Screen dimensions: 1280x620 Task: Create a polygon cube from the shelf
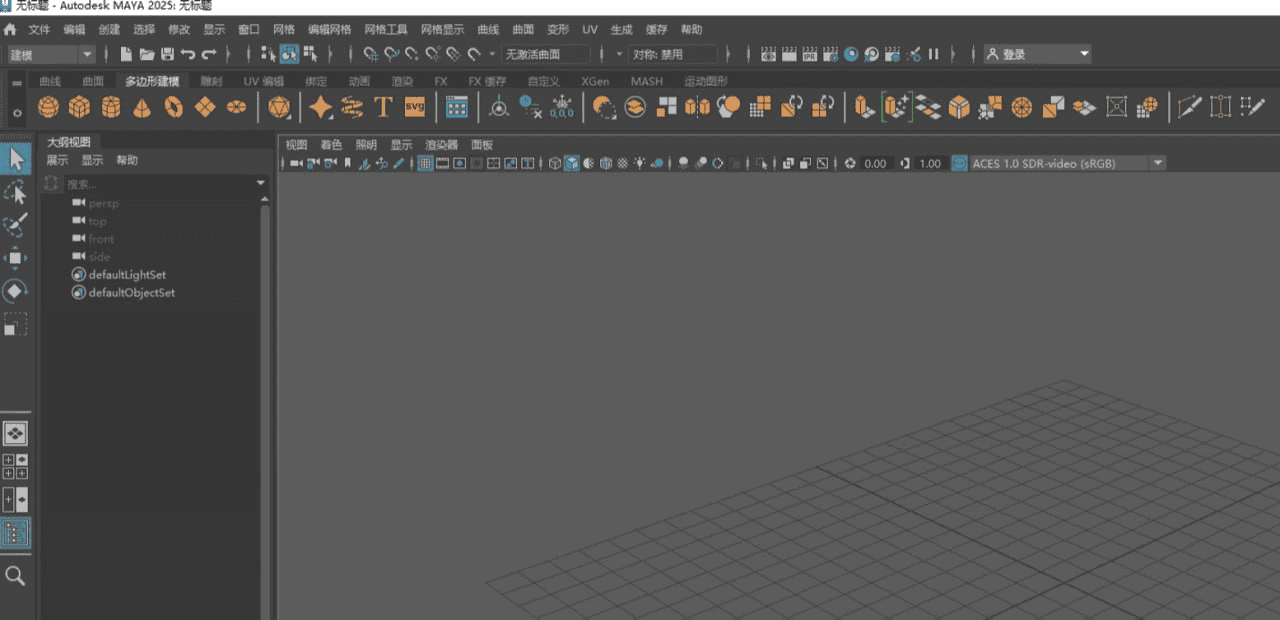tap(79, 107)
